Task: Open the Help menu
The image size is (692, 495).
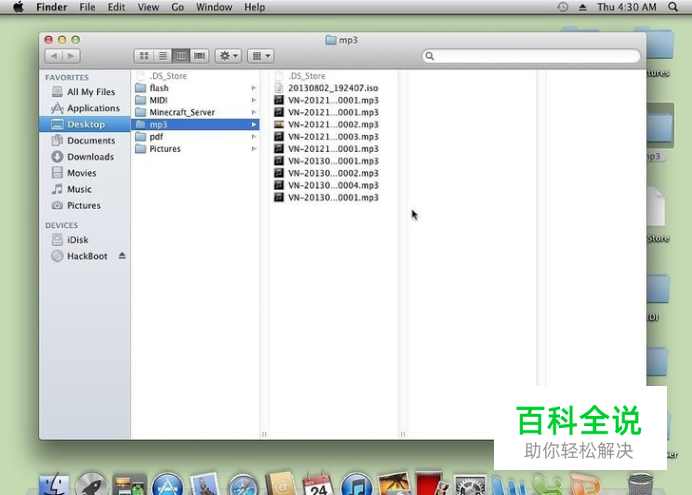Action: 255,7
